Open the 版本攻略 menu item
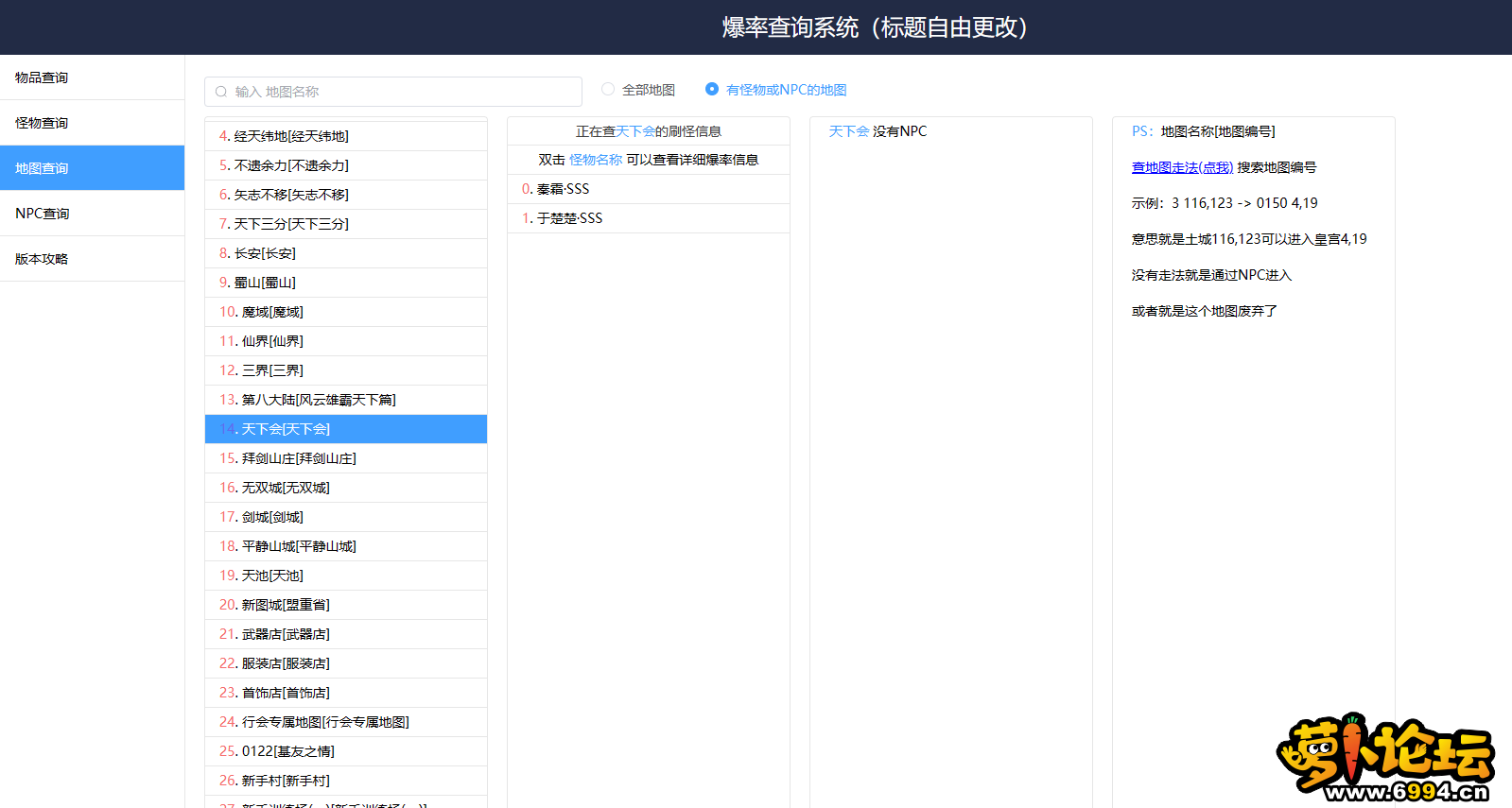This screenshot has height=808, width=1512. click(x=92, y=259)
